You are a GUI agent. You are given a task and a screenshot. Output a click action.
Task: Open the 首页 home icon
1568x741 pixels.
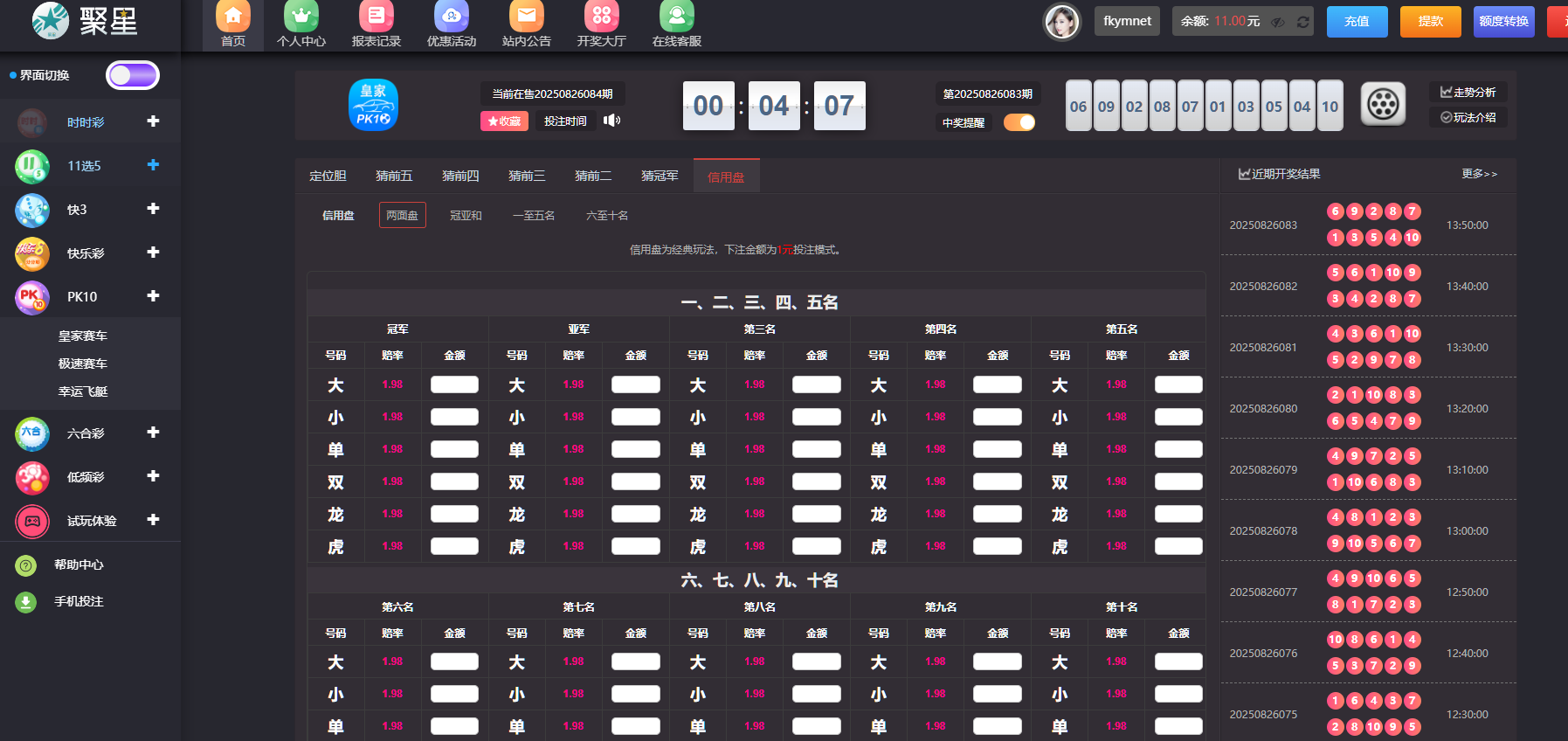233,17
